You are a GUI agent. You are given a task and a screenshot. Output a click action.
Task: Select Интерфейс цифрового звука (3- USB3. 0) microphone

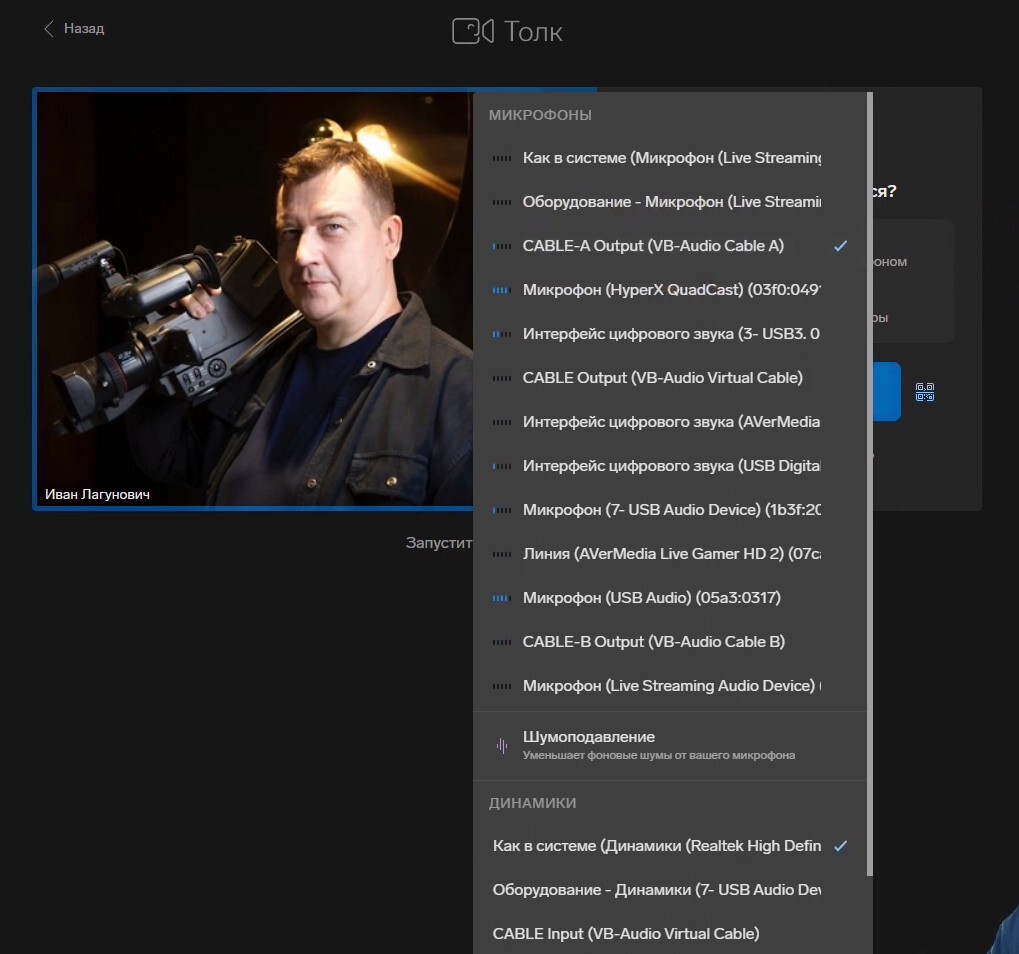point(670,334)
